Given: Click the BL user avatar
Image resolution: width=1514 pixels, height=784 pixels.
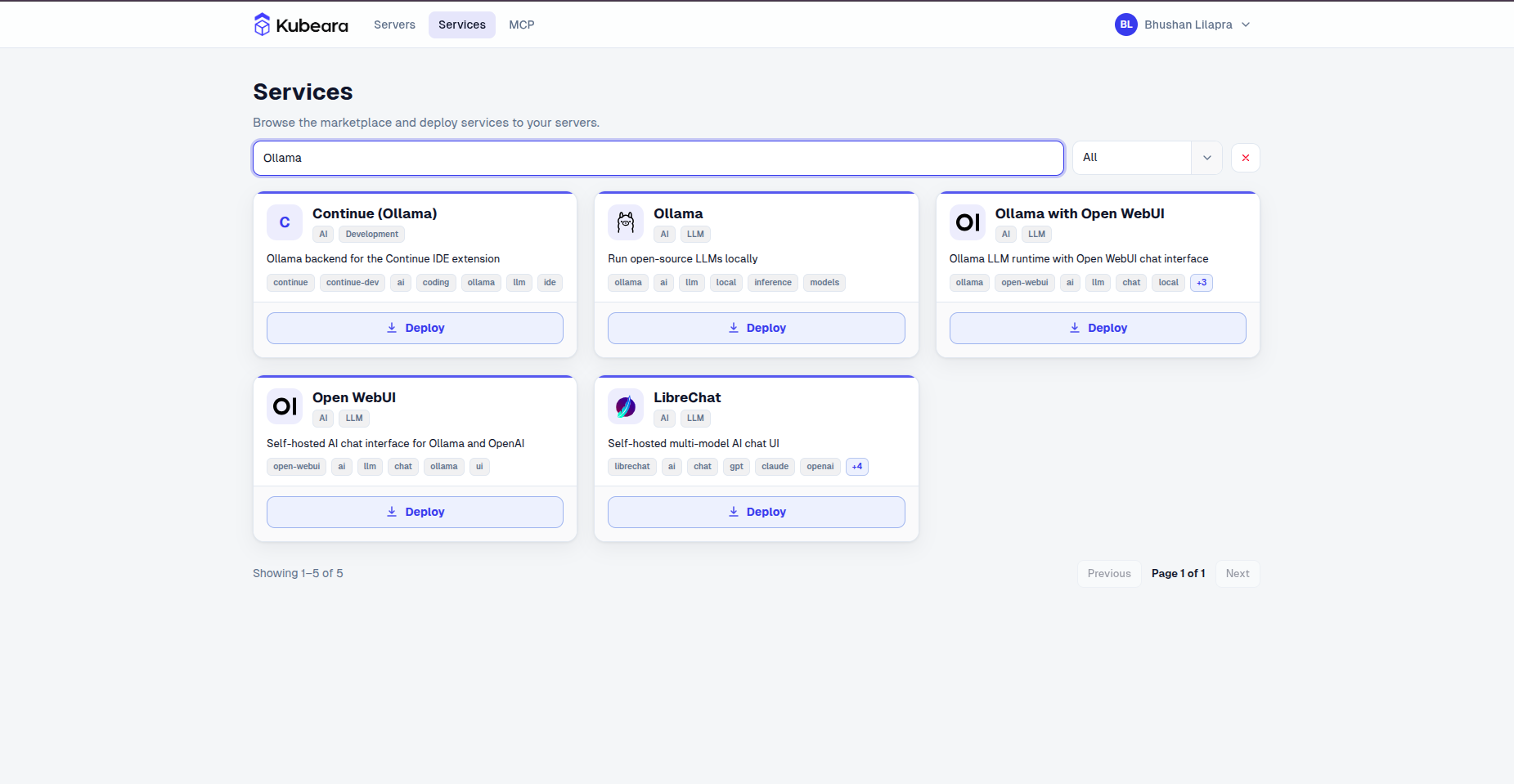Looking at the screenshot, I should (1126, 25).
